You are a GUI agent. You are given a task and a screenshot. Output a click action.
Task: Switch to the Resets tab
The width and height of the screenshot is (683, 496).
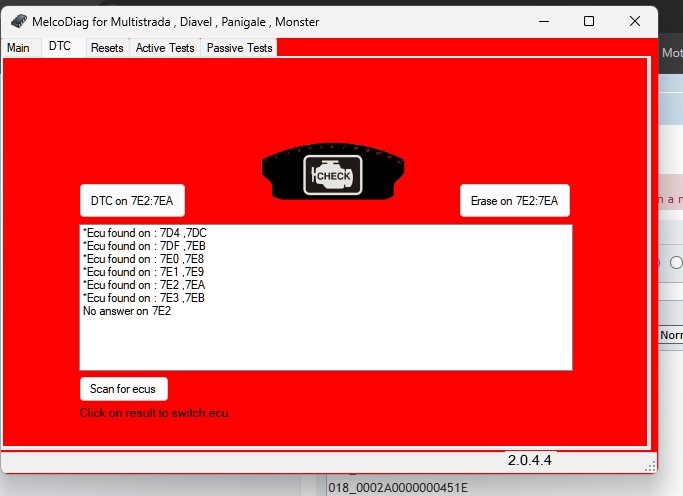point(107,47)
